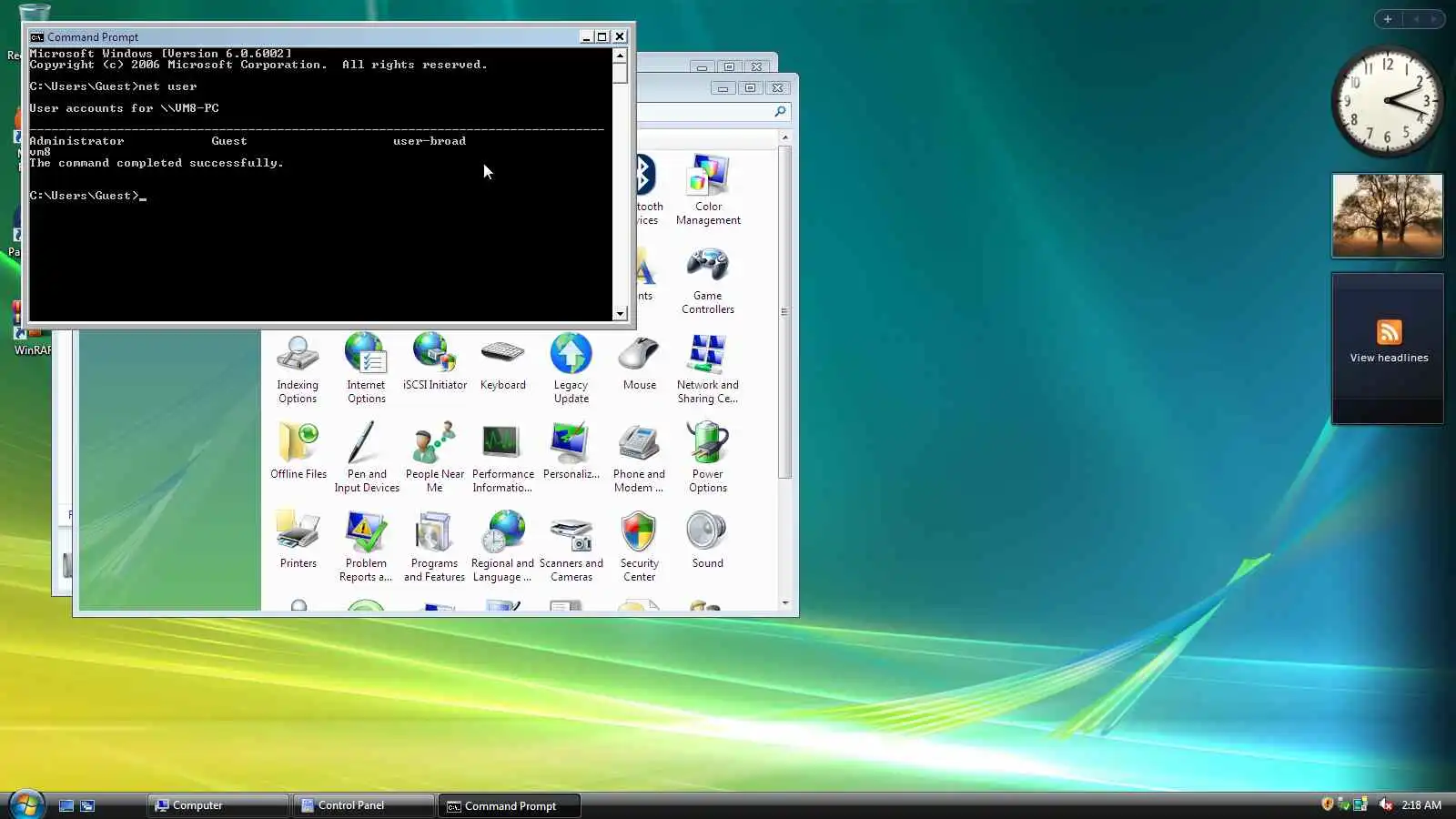This screenshot has height=819, width=1456.
Task: Click the sidebar previous gadgets arrow
Action: (x=1416, y=19)
